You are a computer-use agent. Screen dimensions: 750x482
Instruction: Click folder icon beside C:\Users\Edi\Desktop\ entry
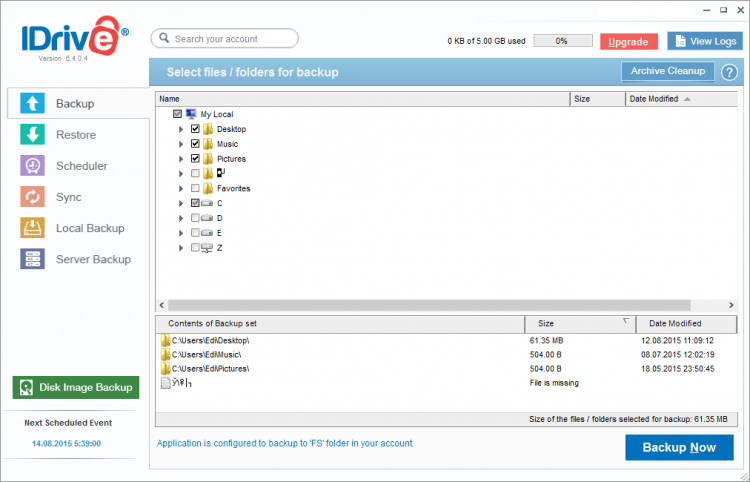click(165, 340)
